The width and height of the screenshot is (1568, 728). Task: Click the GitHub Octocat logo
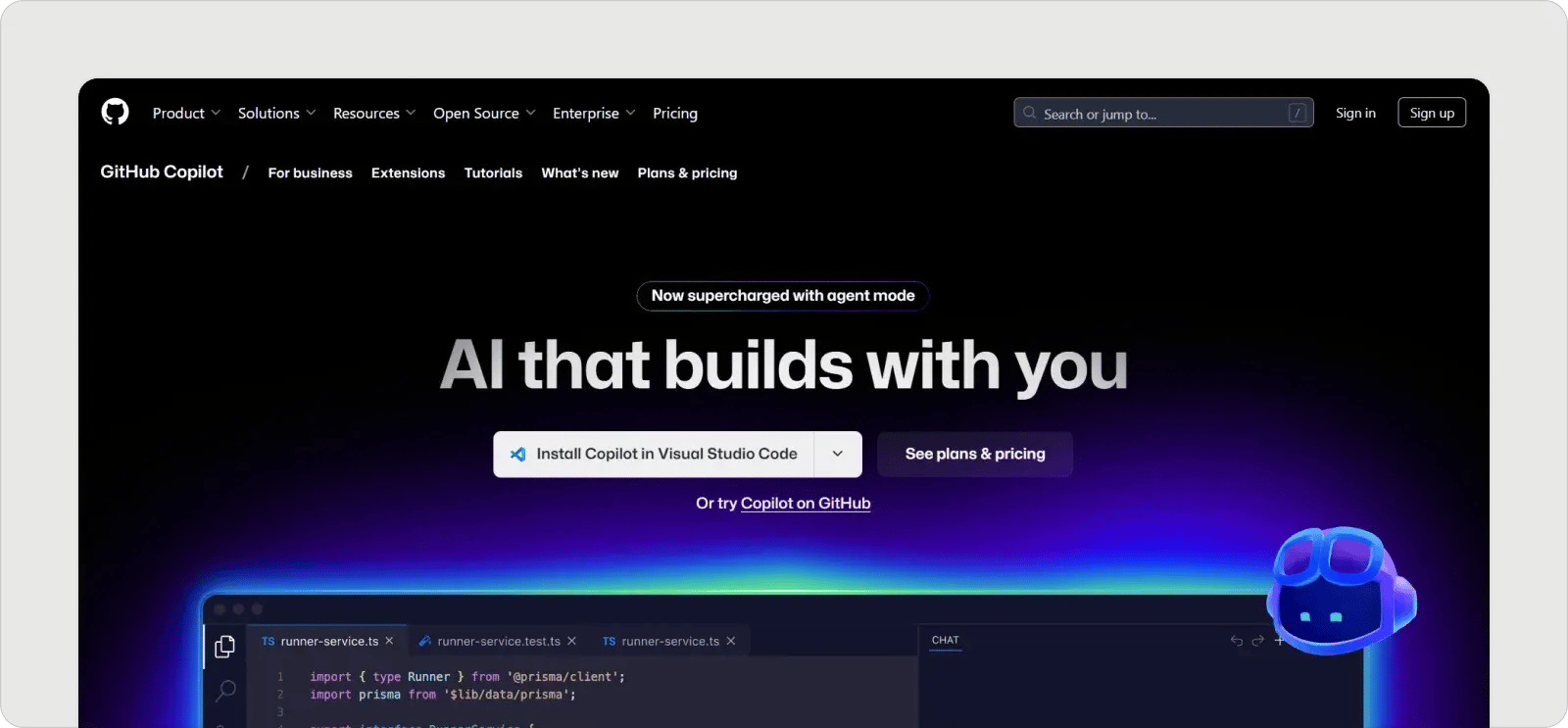tap(115, 112)
